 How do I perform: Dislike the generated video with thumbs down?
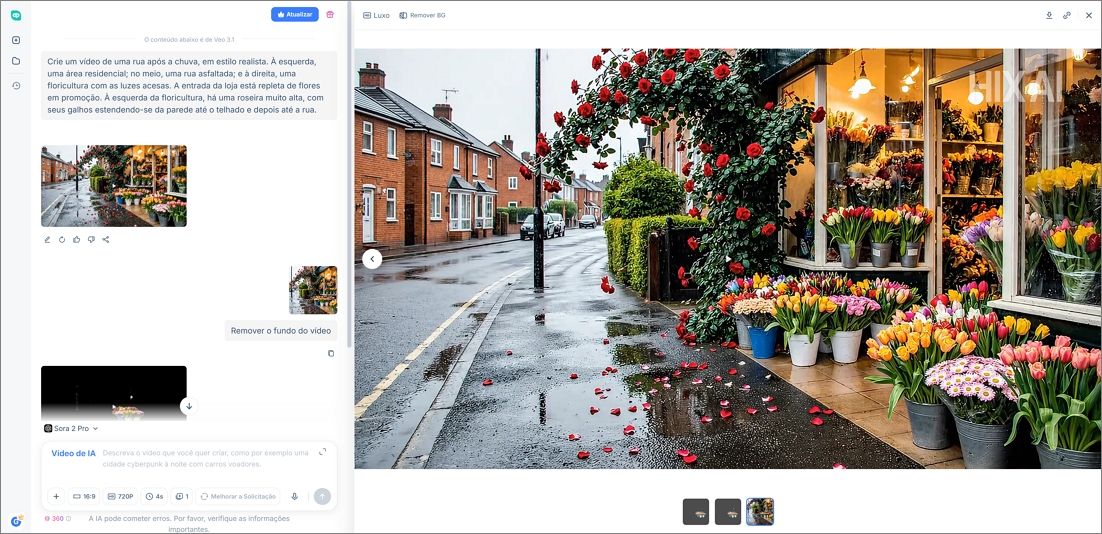tap(91, 239)
